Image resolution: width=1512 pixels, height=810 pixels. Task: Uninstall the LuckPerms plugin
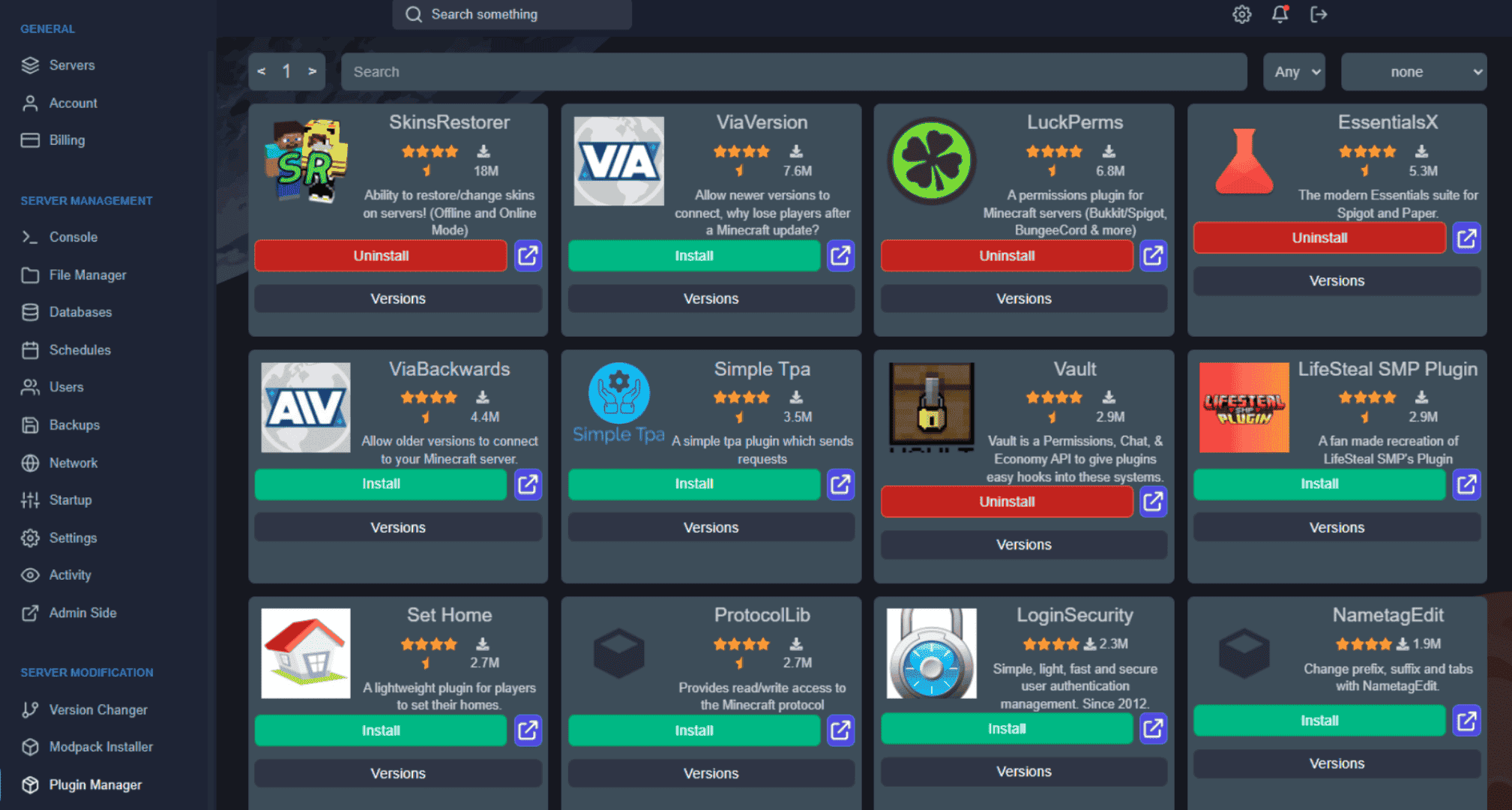(x=1006, y=256)
